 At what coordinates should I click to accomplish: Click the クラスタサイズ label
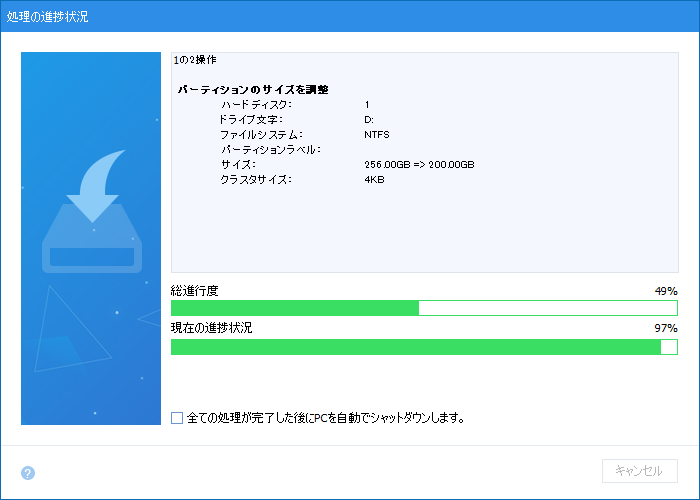click(256, 179)
